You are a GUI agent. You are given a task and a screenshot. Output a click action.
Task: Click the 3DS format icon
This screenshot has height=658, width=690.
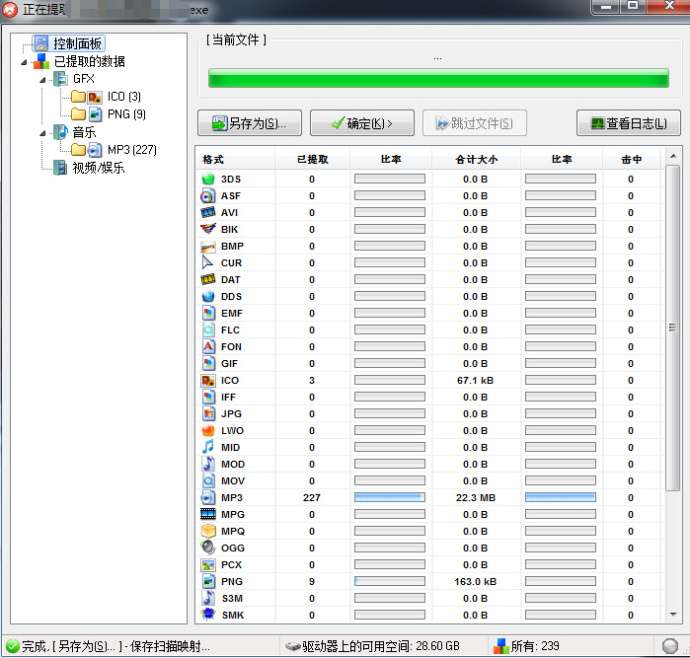coord(208,179)
